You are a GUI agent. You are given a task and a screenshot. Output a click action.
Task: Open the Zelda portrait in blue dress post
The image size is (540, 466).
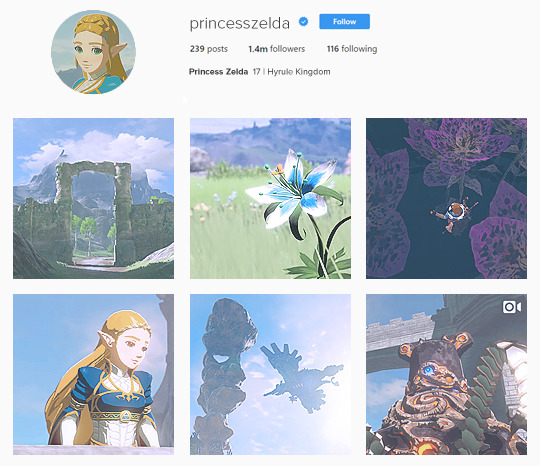(x=93, y=374)
